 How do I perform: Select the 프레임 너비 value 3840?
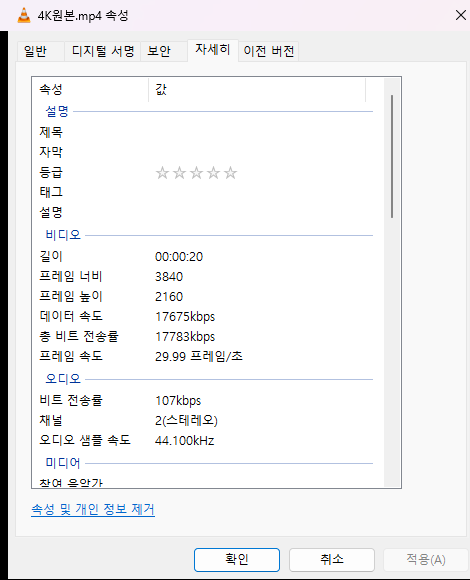[169, 277]
